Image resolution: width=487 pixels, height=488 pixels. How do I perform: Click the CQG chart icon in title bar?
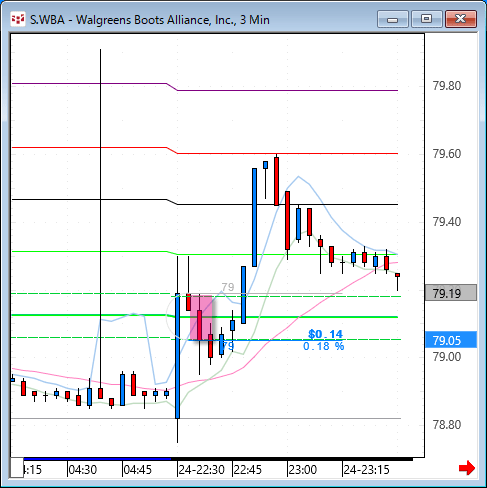point(18,19)
